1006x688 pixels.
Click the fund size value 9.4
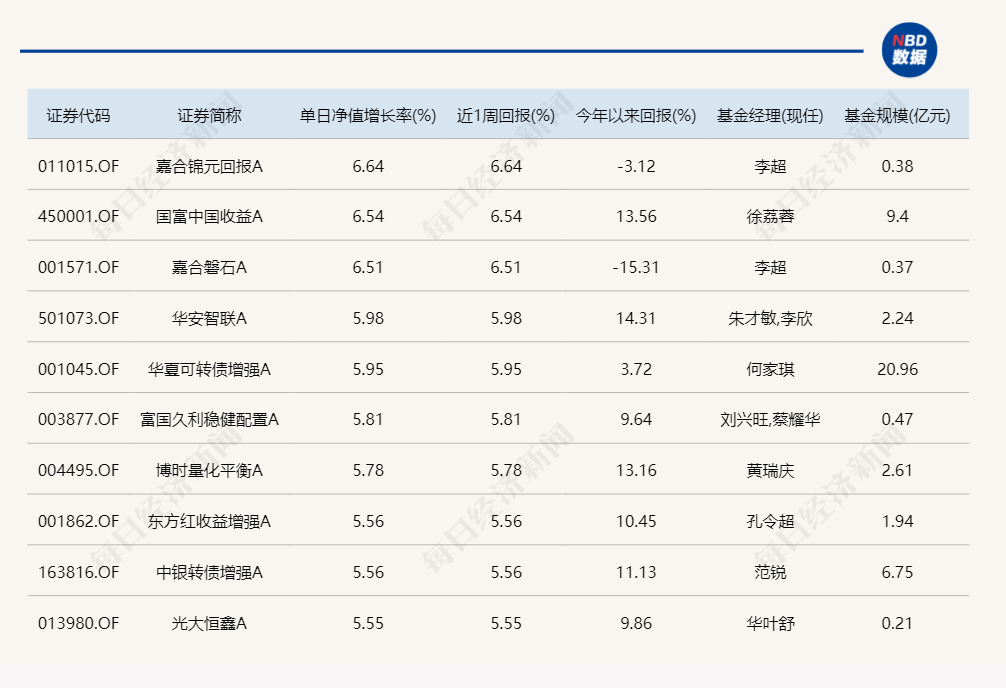click(897, 216)
